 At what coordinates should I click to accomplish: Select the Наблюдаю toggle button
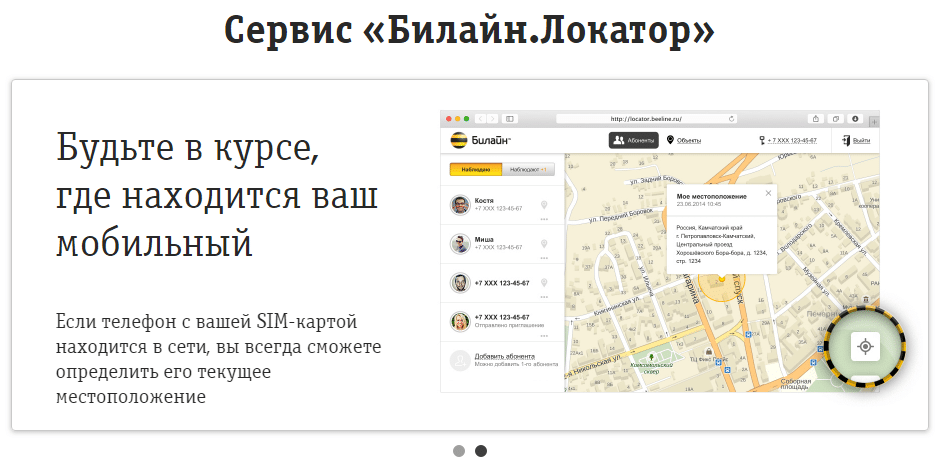point(476,170)
